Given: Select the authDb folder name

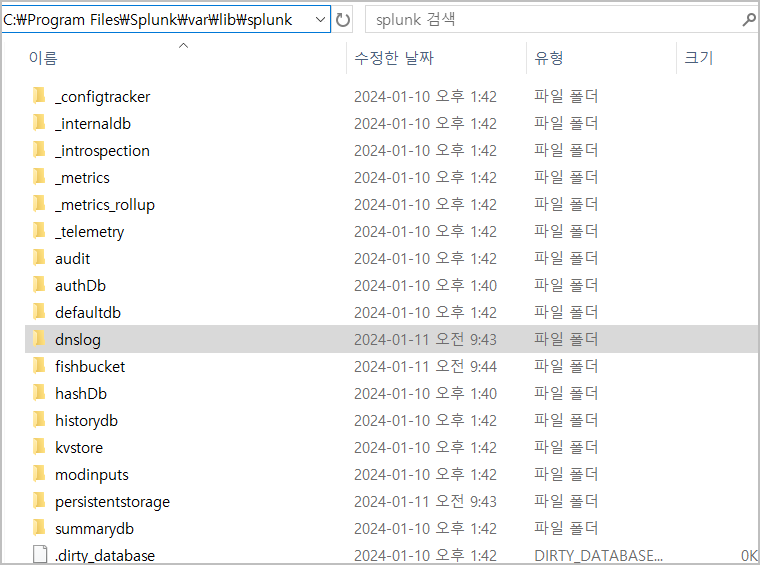Looking at the screenshot, I should pos(80,286).
